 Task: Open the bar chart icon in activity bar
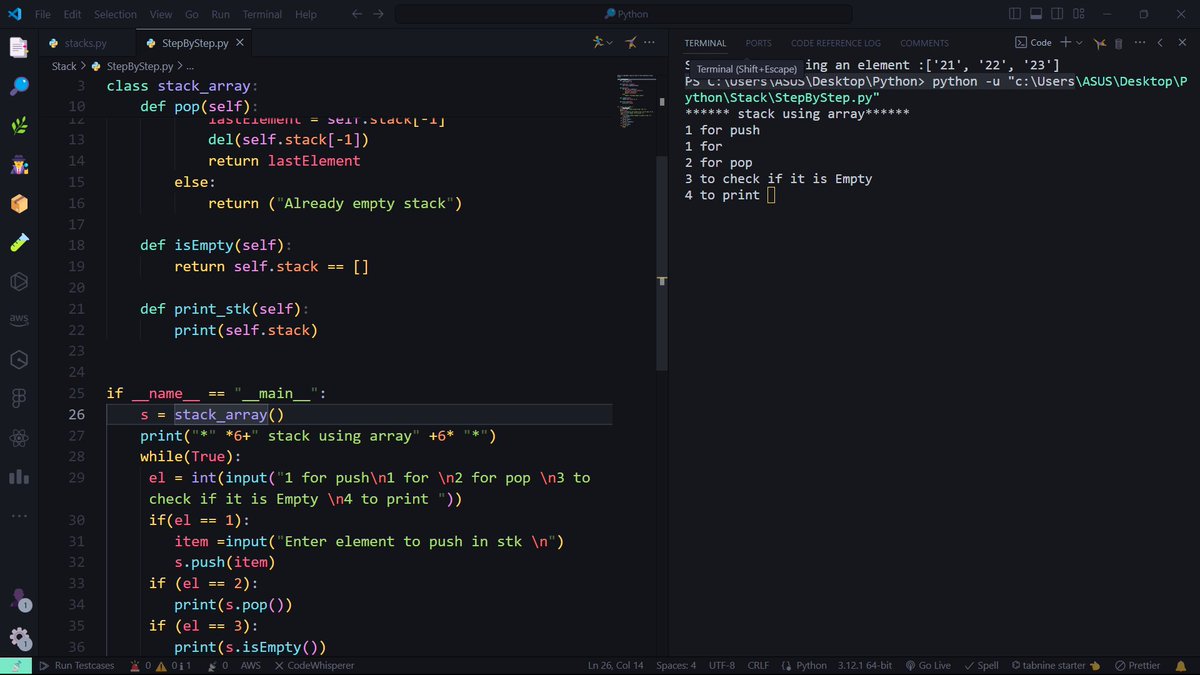point(18,476)
